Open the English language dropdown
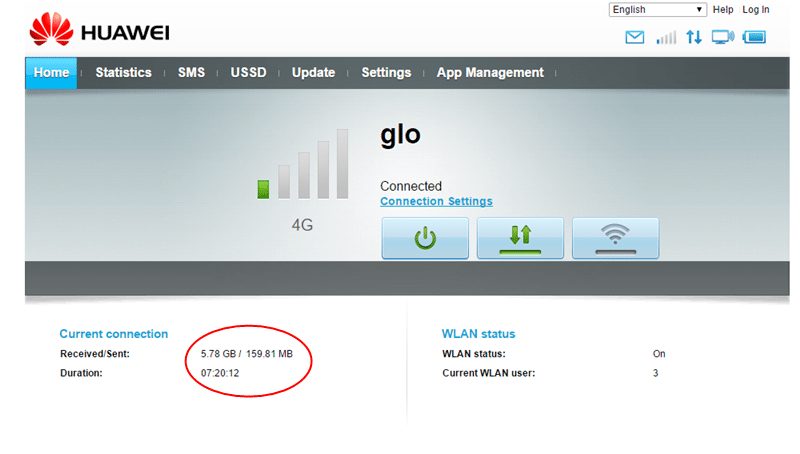Screen dimensions: 800x454 (658, 10)
